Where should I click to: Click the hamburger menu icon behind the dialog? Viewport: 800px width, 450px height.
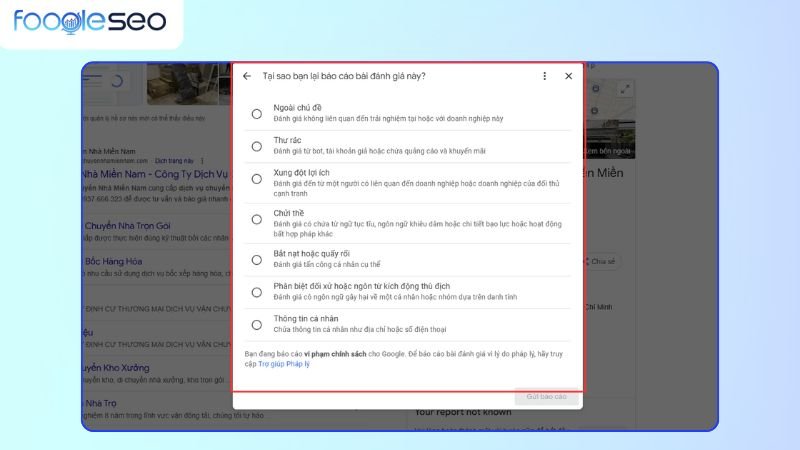93,80
